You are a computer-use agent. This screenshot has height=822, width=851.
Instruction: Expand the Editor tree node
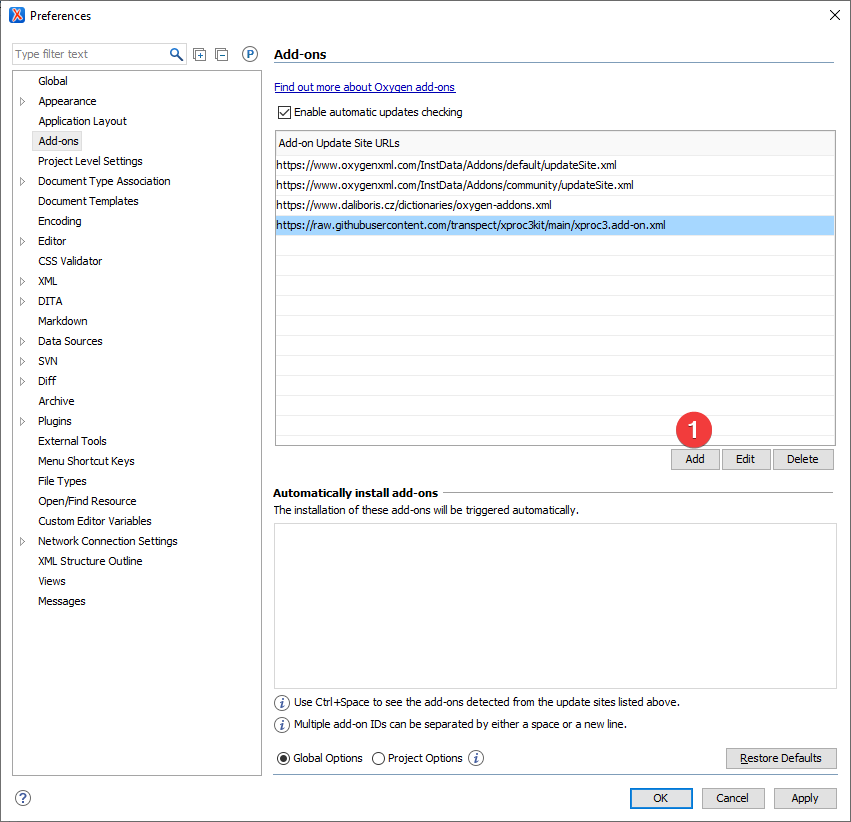[x=22, y=241]
